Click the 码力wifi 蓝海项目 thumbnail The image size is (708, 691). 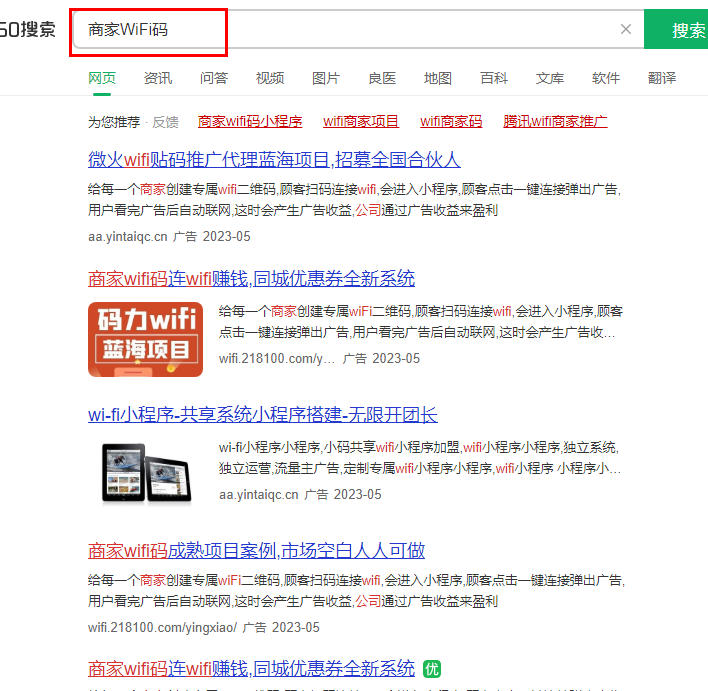click(x=145, y=340)
